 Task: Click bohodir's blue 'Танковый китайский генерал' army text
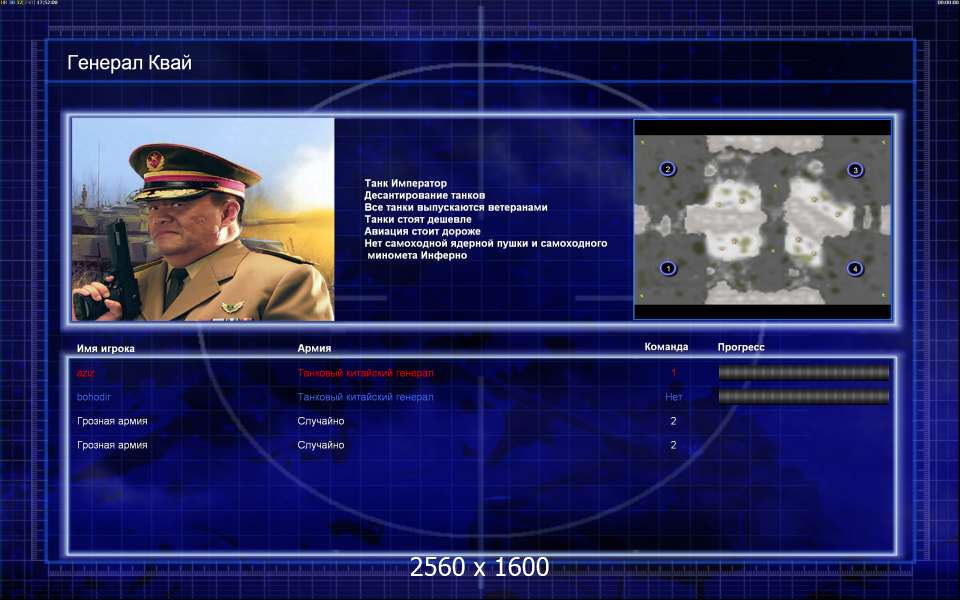pyautogui.click(x=366, y=397)
